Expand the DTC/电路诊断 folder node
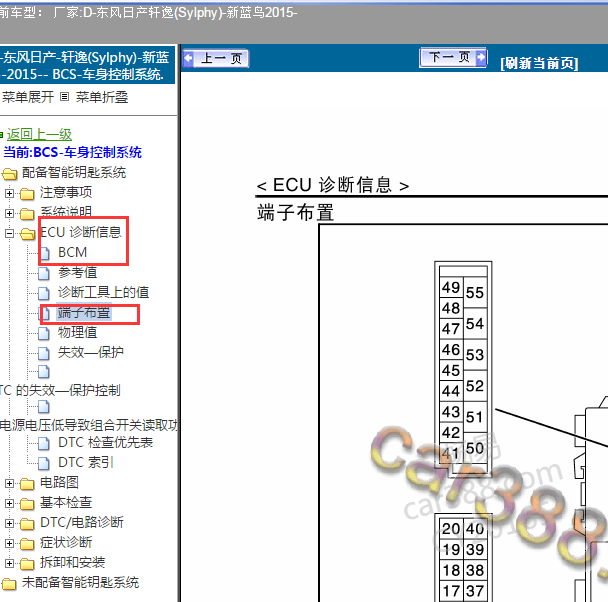This screenshot has height=602, width=608. pos(9,523)
